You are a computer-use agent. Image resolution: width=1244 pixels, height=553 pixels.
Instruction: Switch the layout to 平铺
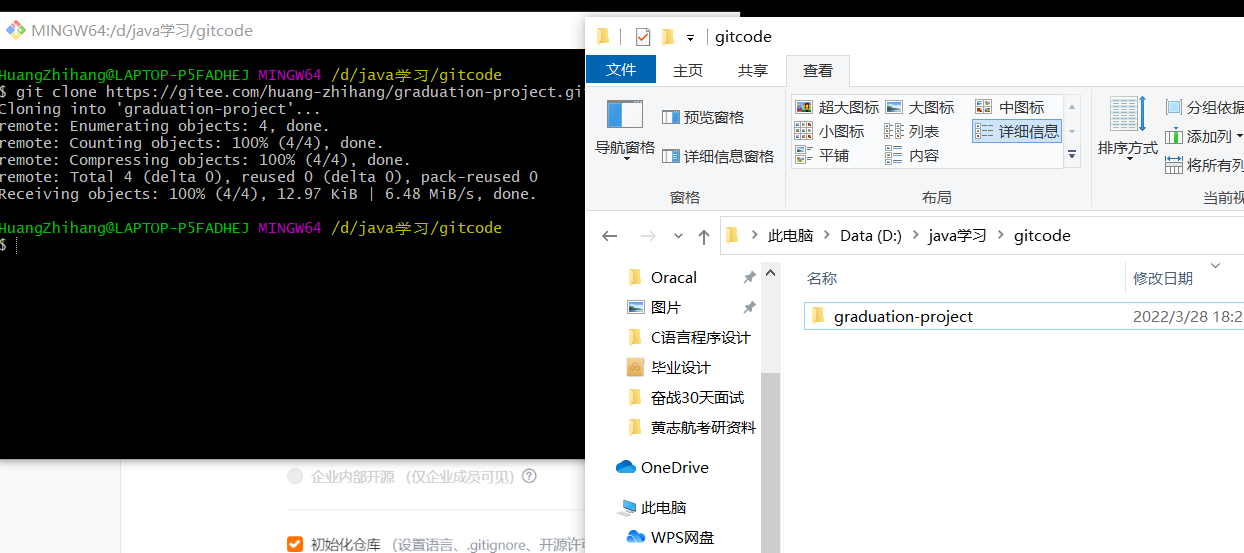click(x=821, y=155)
